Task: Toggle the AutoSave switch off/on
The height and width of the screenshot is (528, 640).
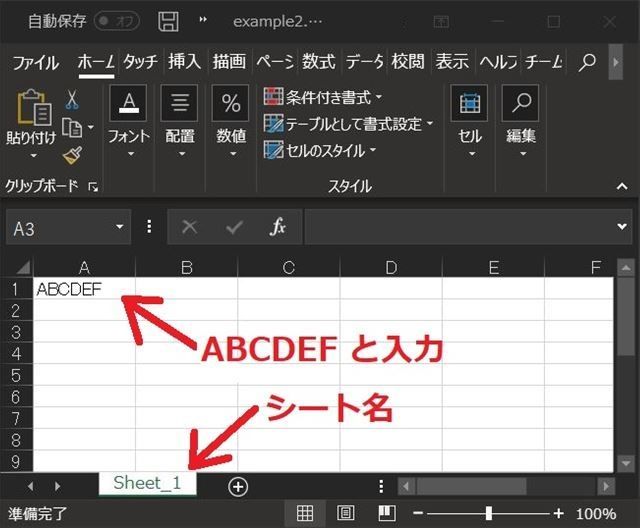Action: [117, 21]
